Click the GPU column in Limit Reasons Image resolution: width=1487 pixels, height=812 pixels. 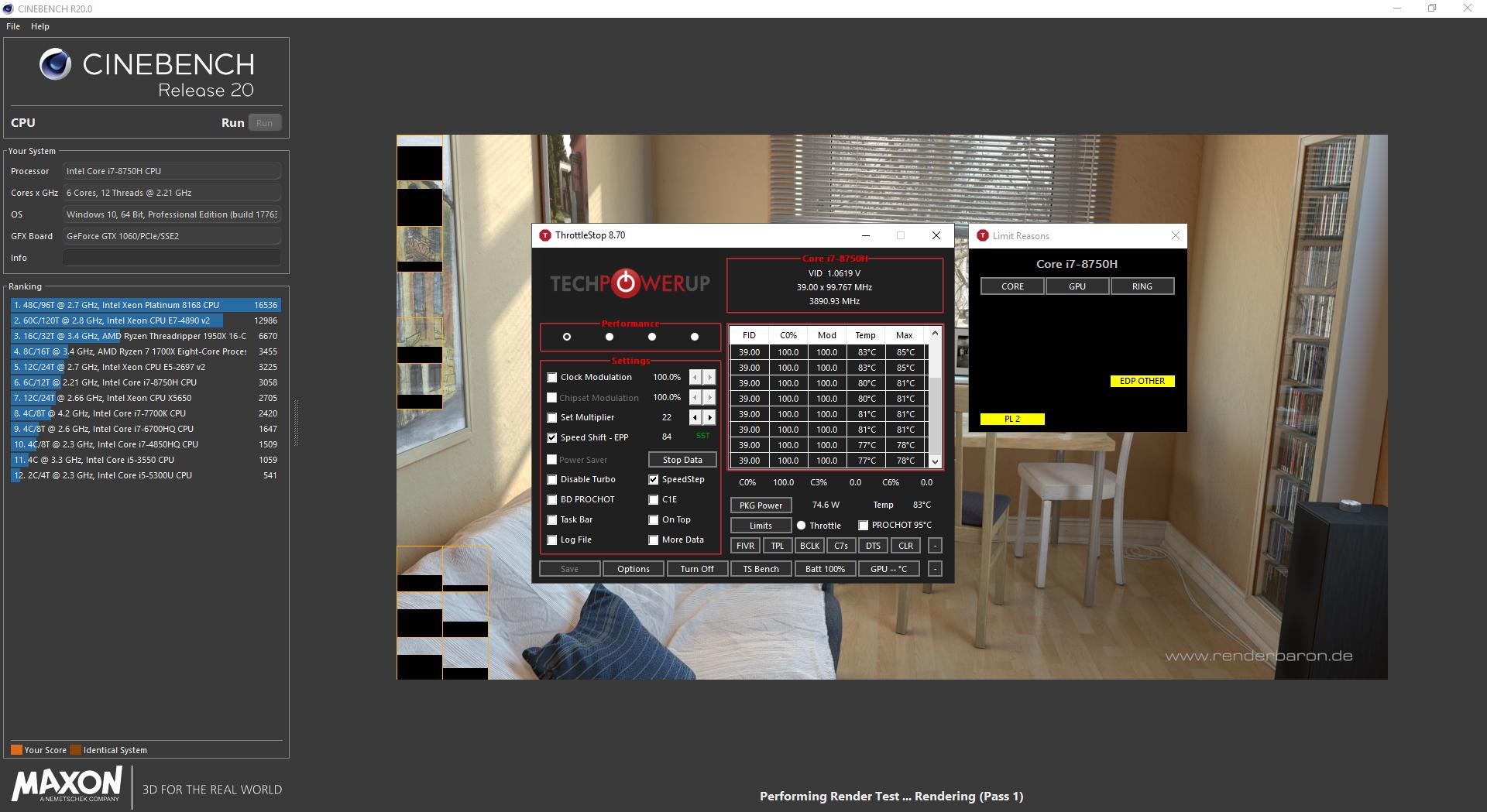tap(1077, 286)
